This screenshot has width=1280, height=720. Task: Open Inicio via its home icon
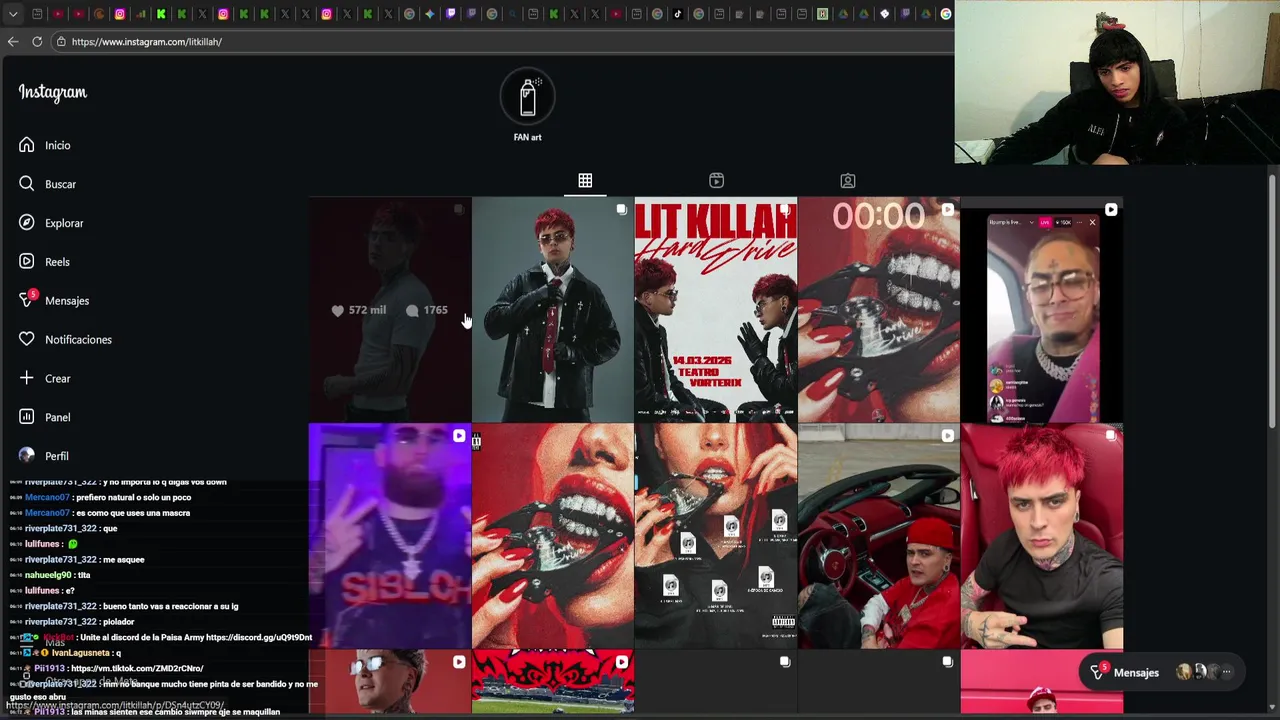coord(27,145)
